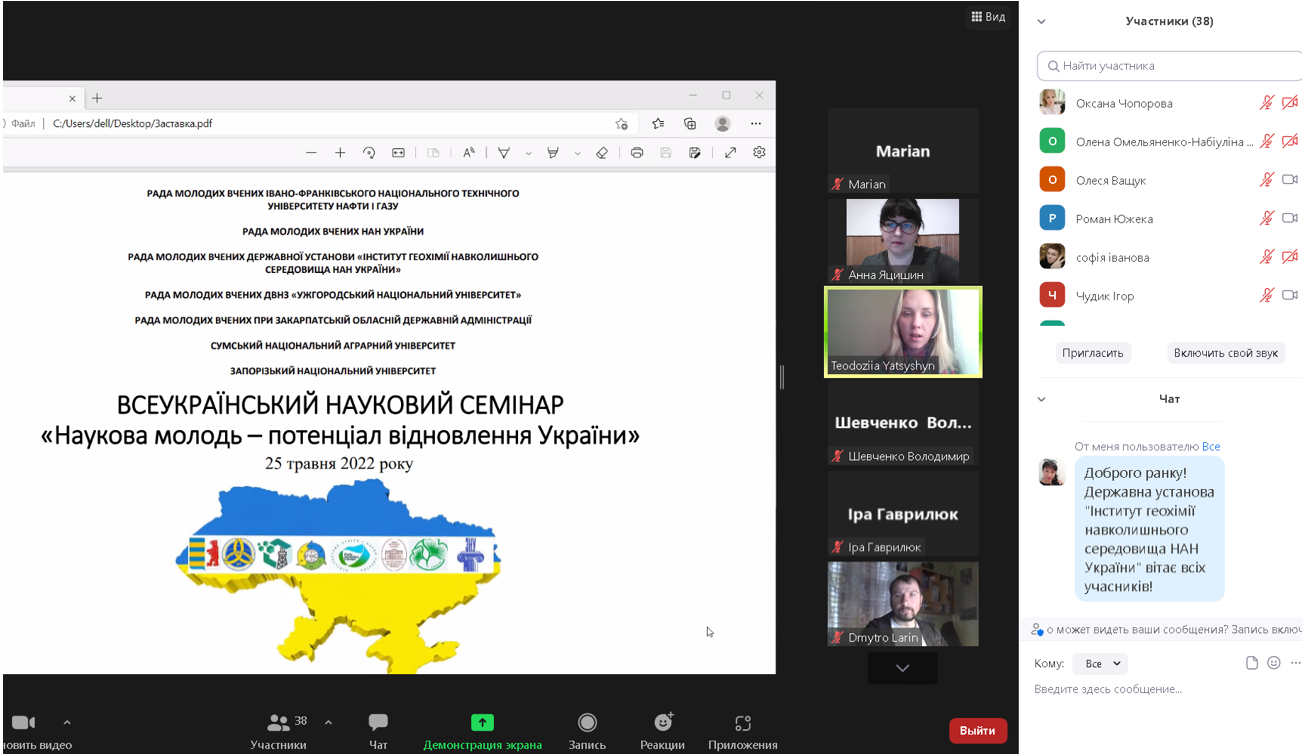This screenshot has width=1305, height=754.
Task: Open the chat more options ellipsis
Action: [1296, 663]
